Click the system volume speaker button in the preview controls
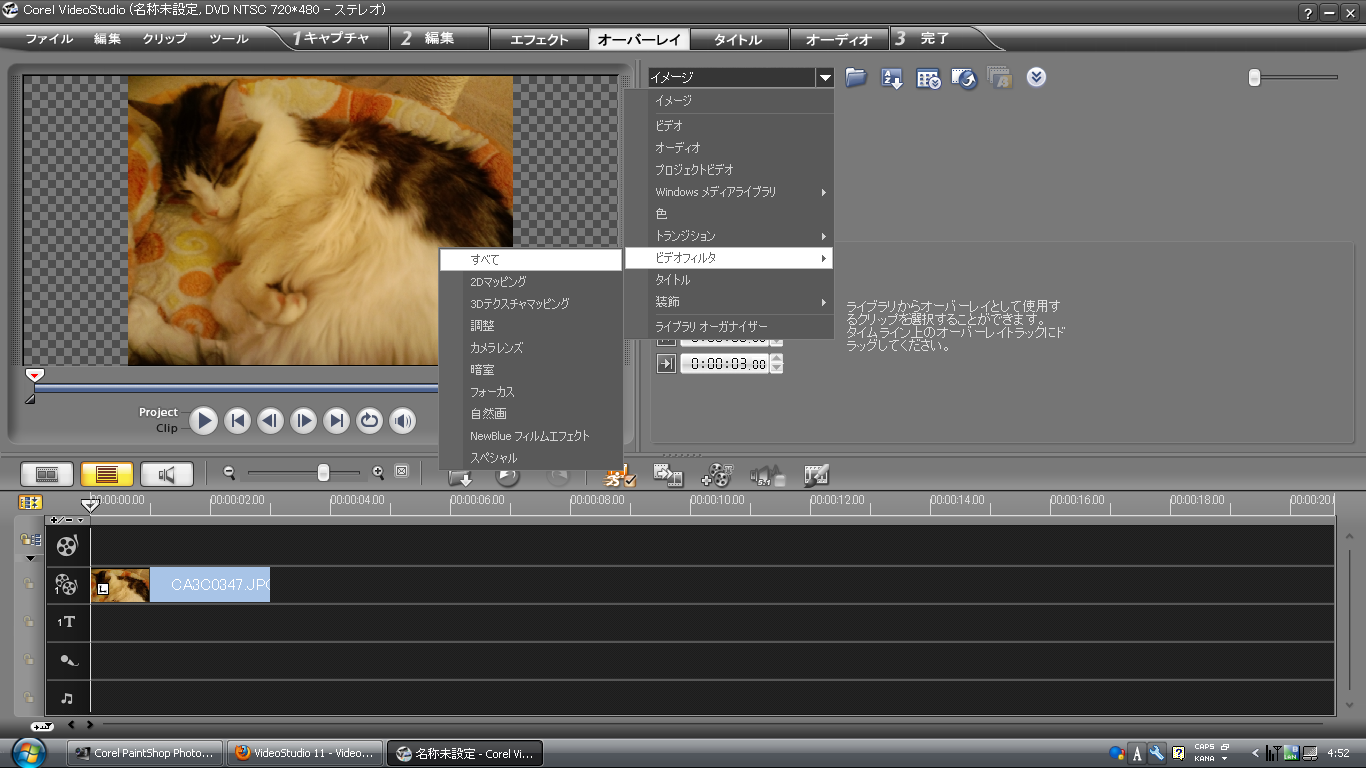 pos(403,421)
